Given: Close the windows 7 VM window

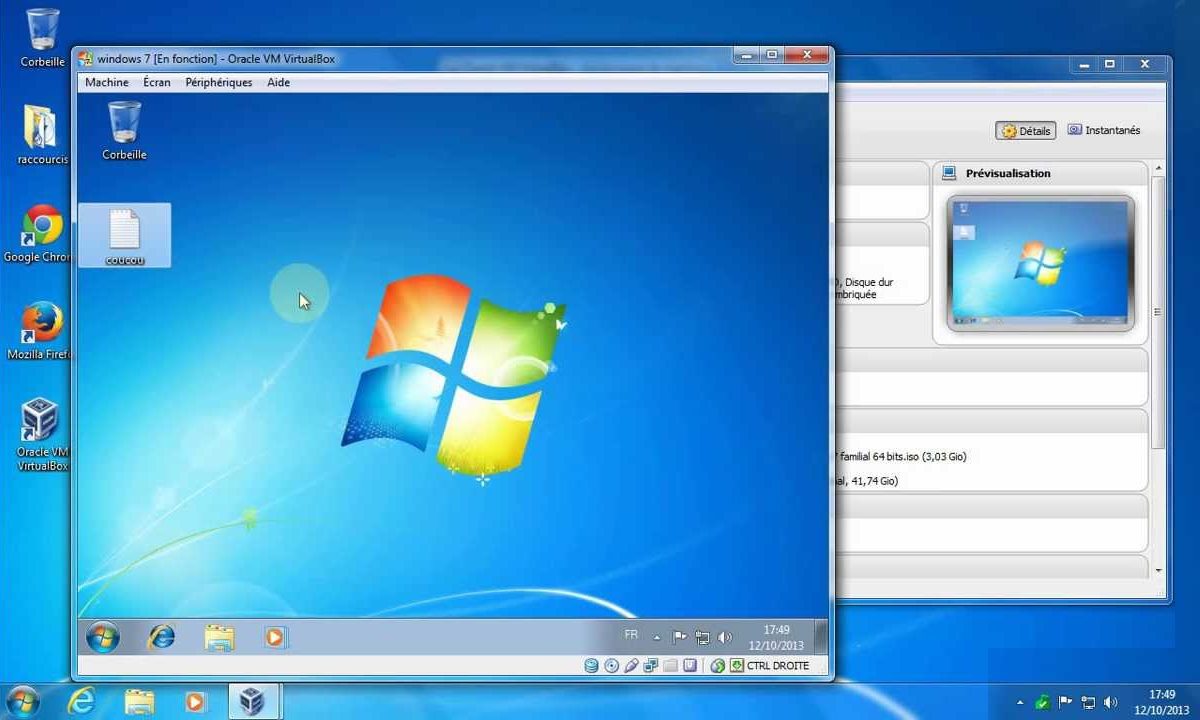Looking at the screenshot, I should point(806,55).
